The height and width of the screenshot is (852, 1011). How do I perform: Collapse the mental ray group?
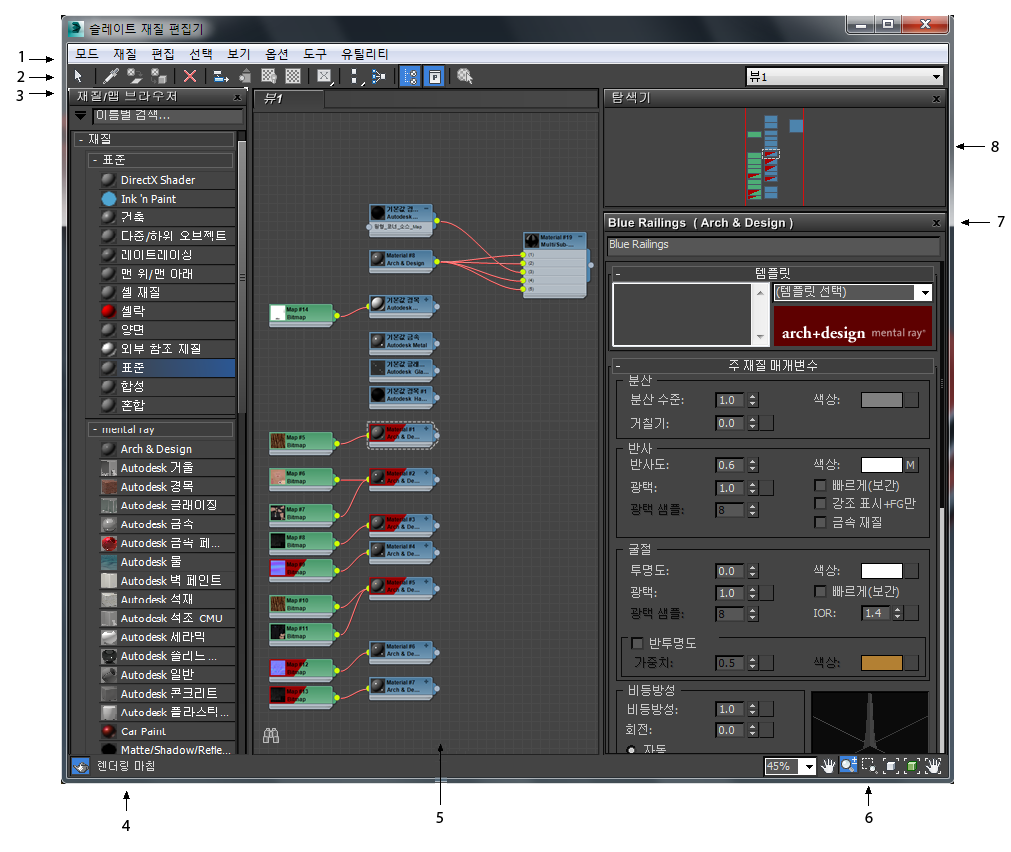click(95, 430)
